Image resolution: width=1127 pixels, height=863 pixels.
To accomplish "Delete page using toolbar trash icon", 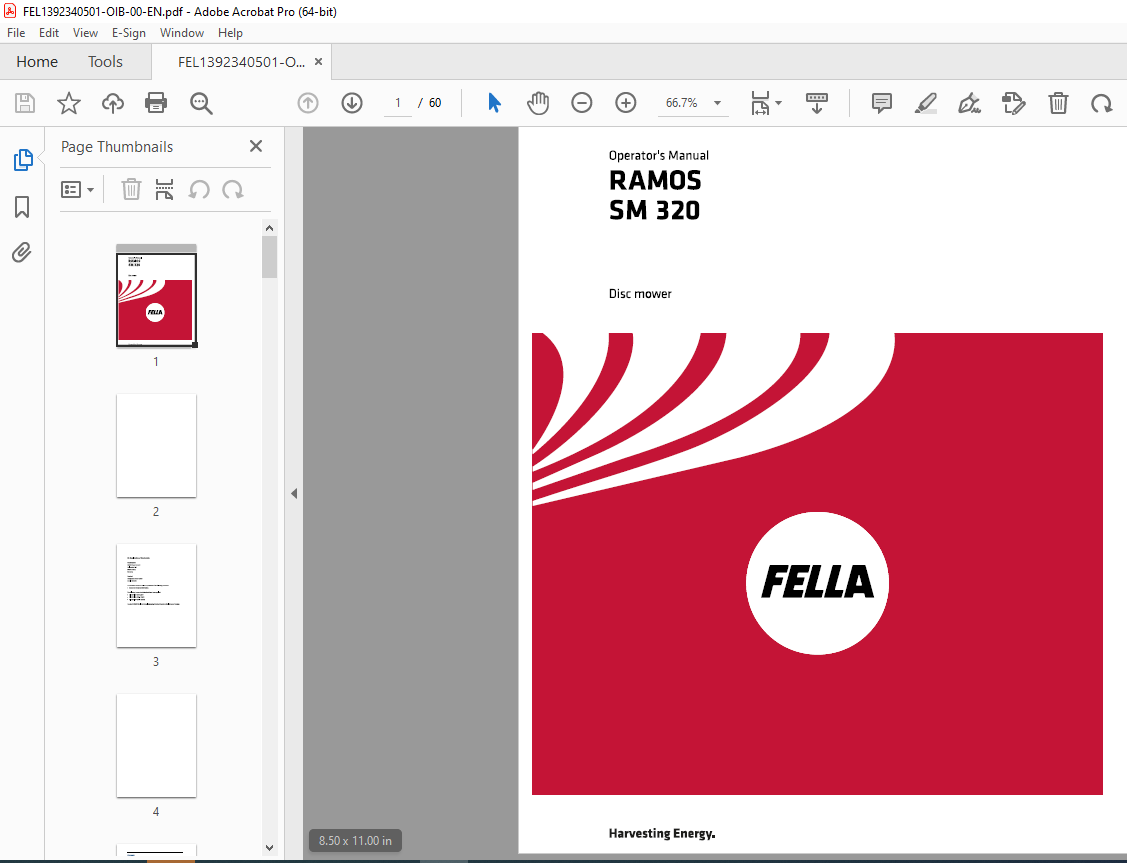I will [x=1058, y=103].
